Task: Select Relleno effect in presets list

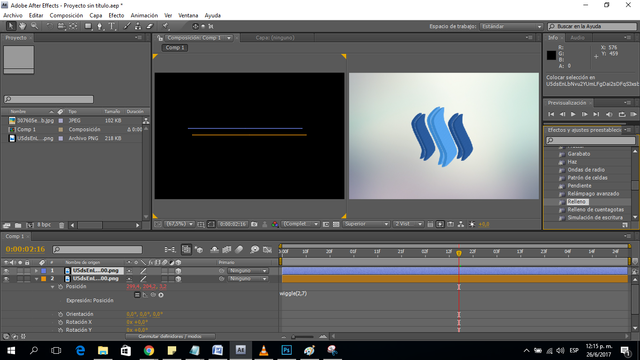Action: 577,202
